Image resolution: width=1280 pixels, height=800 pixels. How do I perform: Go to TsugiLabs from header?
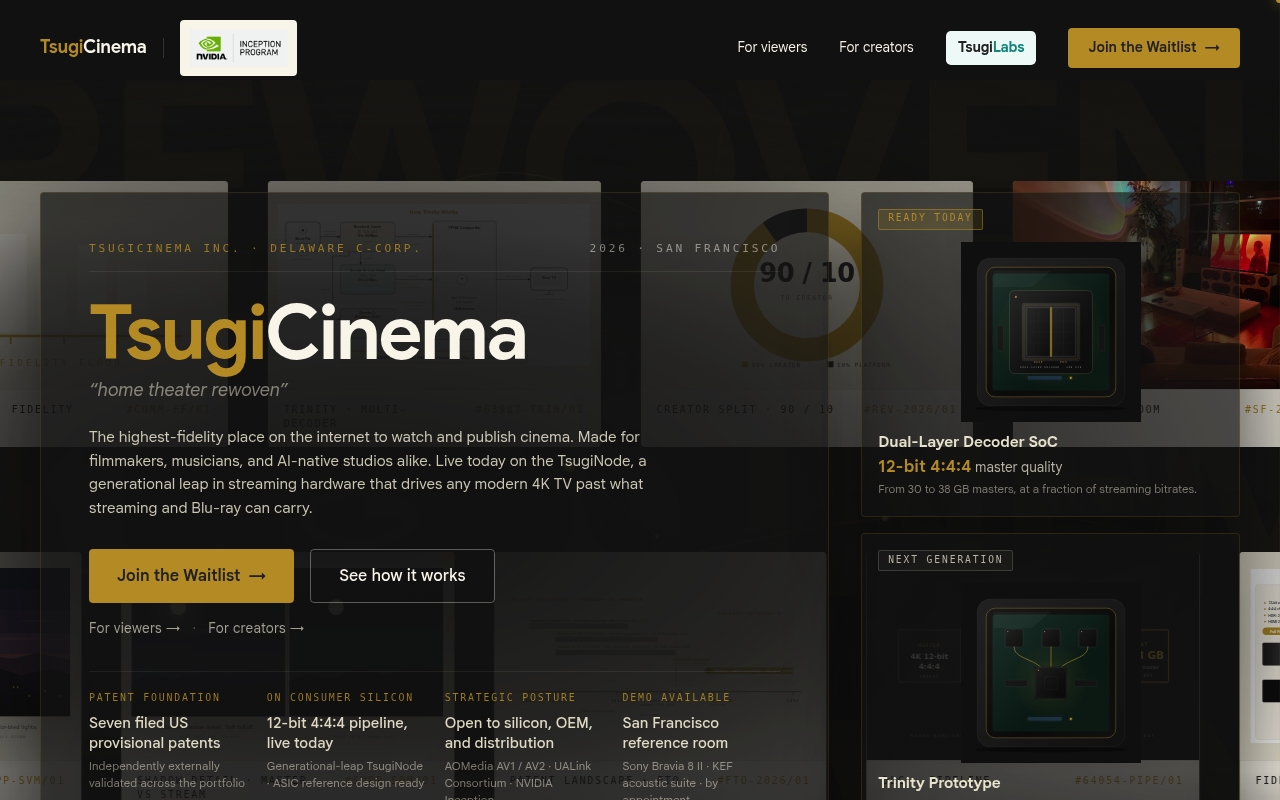coord(991,47)
